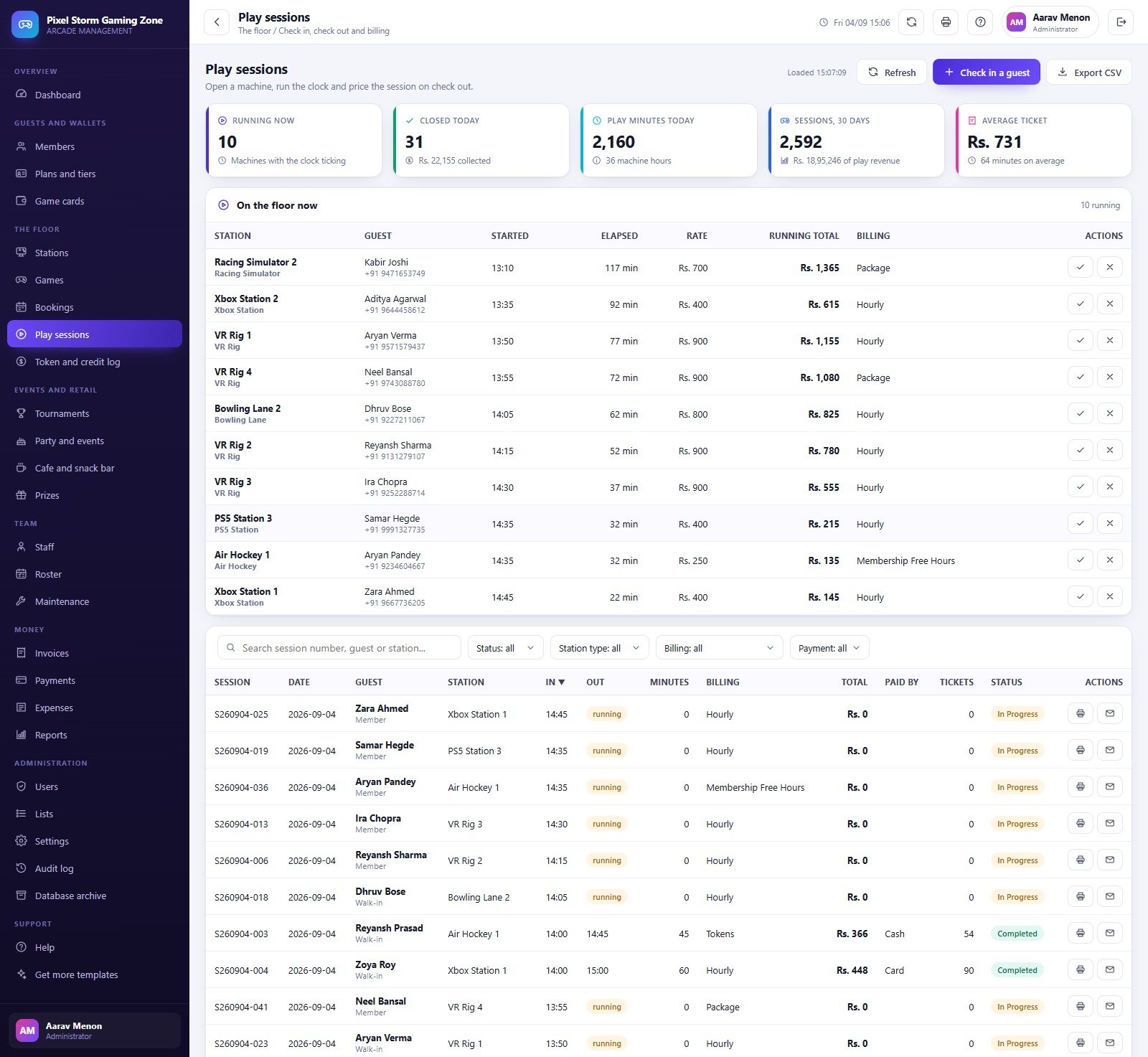The width and height of the screenshot is (1148, 1057).
Task: Click the Export CSV button
Action: click(x=1089, y=72)
